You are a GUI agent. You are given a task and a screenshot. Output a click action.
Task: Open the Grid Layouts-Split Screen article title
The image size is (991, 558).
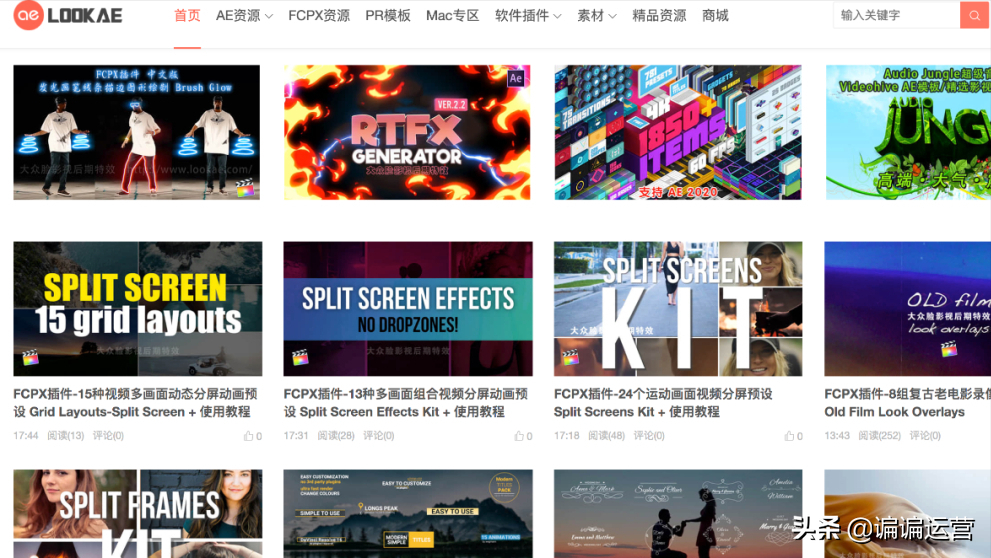click(135, 403)
